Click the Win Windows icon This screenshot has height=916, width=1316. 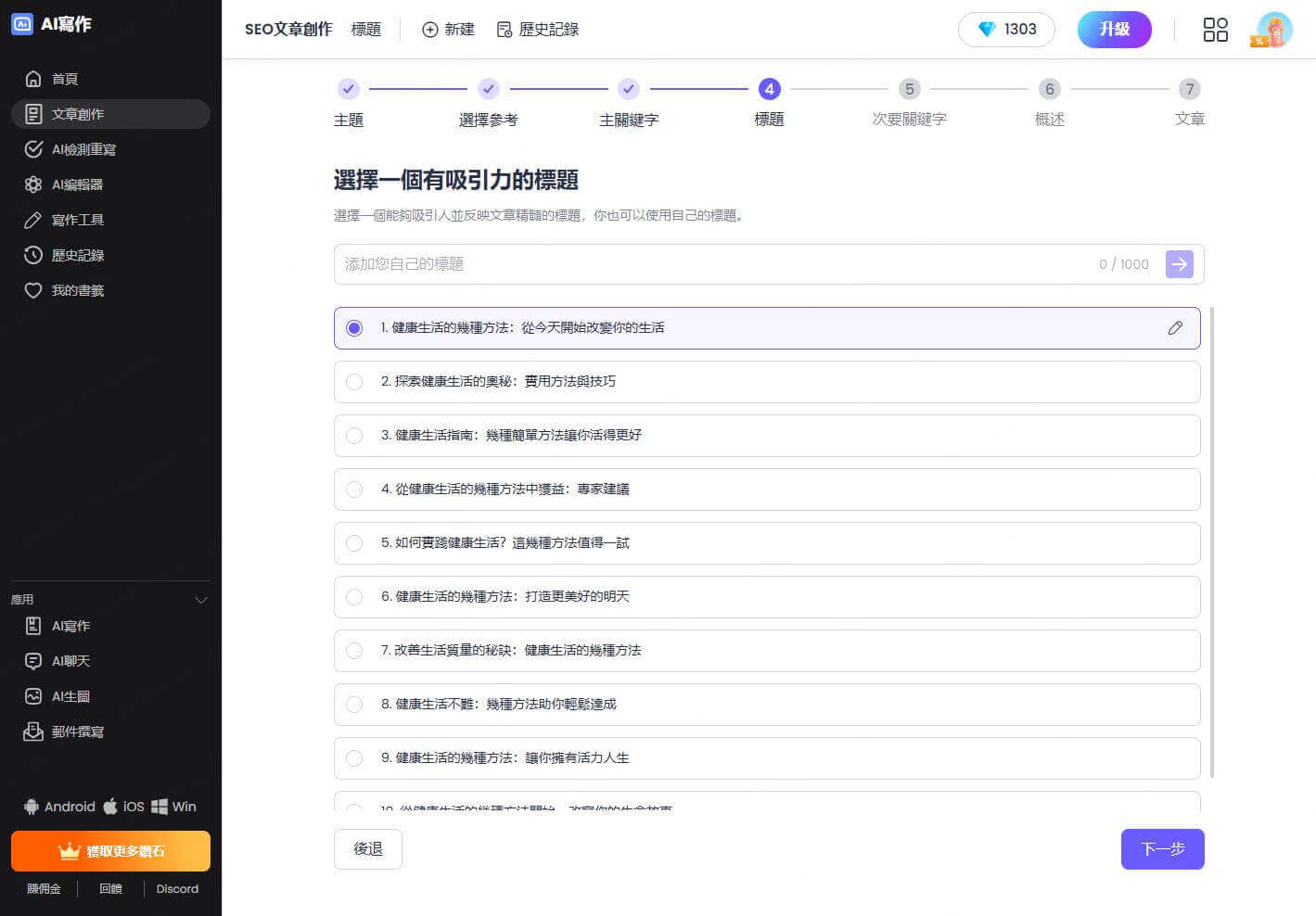(160, 807)
